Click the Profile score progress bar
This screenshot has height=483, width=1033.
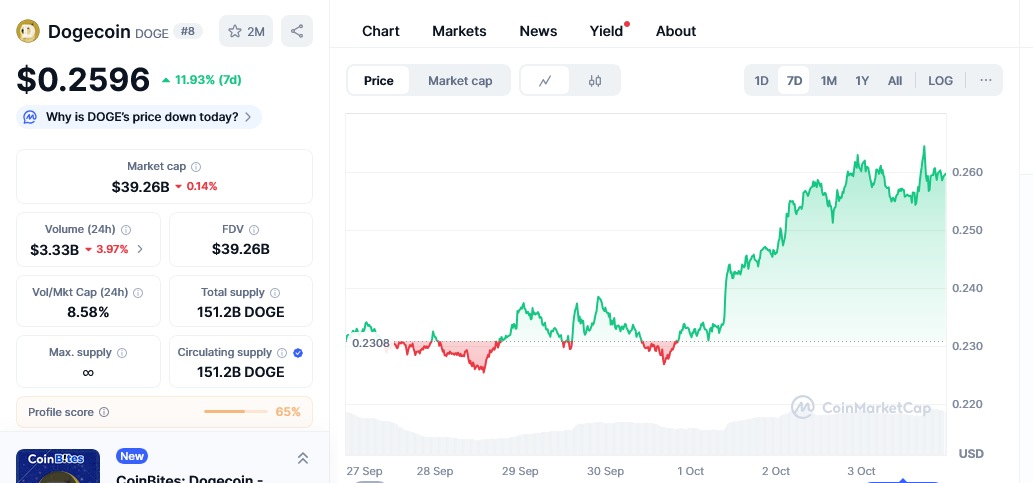(x=235, y=412)
